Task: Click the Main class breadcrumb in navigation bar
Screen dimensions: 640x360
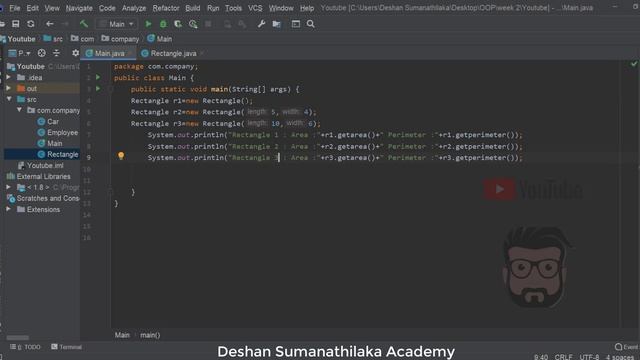Action: (160, 39)
